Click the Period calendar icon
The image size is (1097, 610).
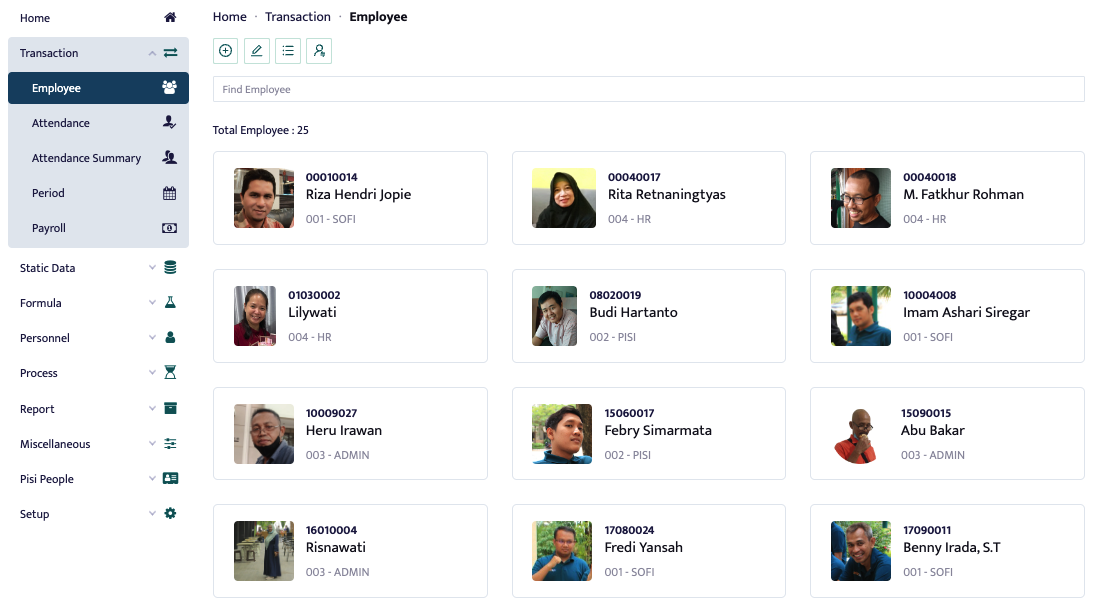click(x=170, y=192)
